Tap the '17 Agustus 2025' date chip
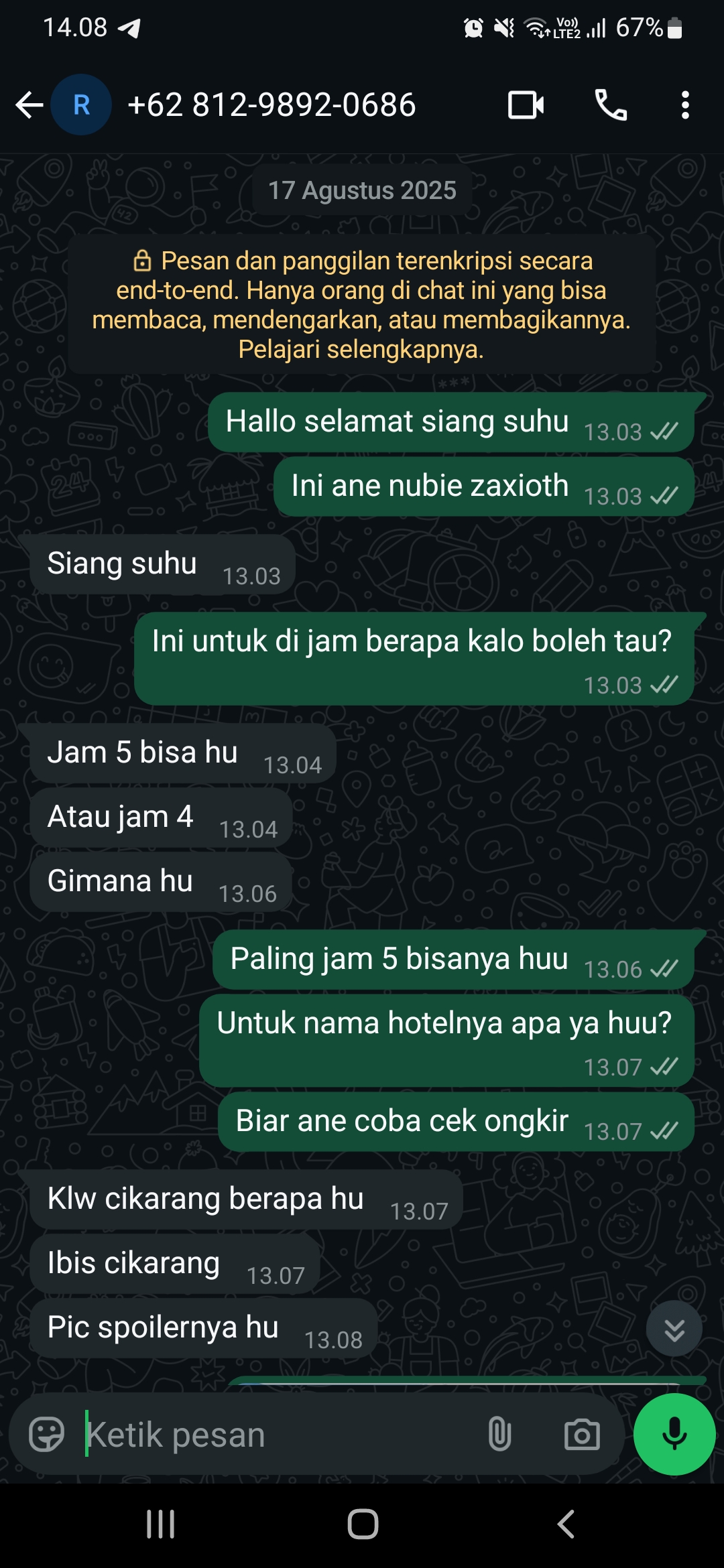The width and height of the screenshot is (724, 1568). click(362, 190)
